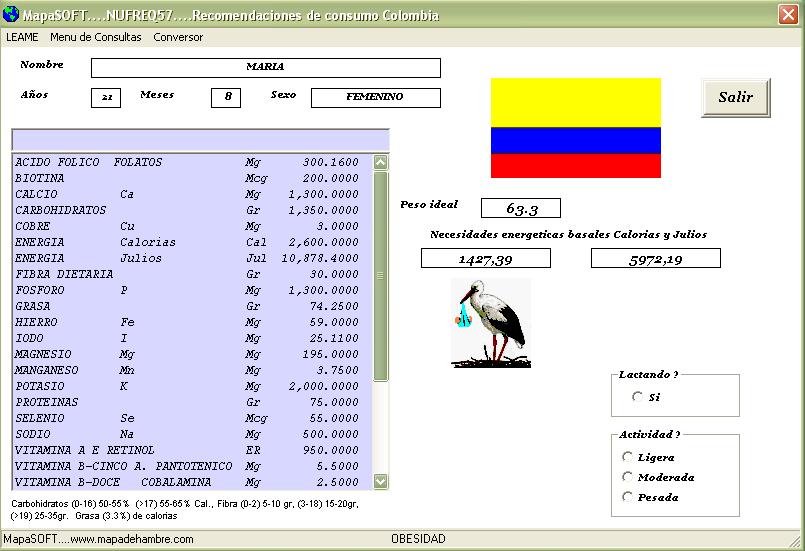Click the Sexo field showing FEMENINO
Viewport: 805px width, 551px height.
(375, 97)
